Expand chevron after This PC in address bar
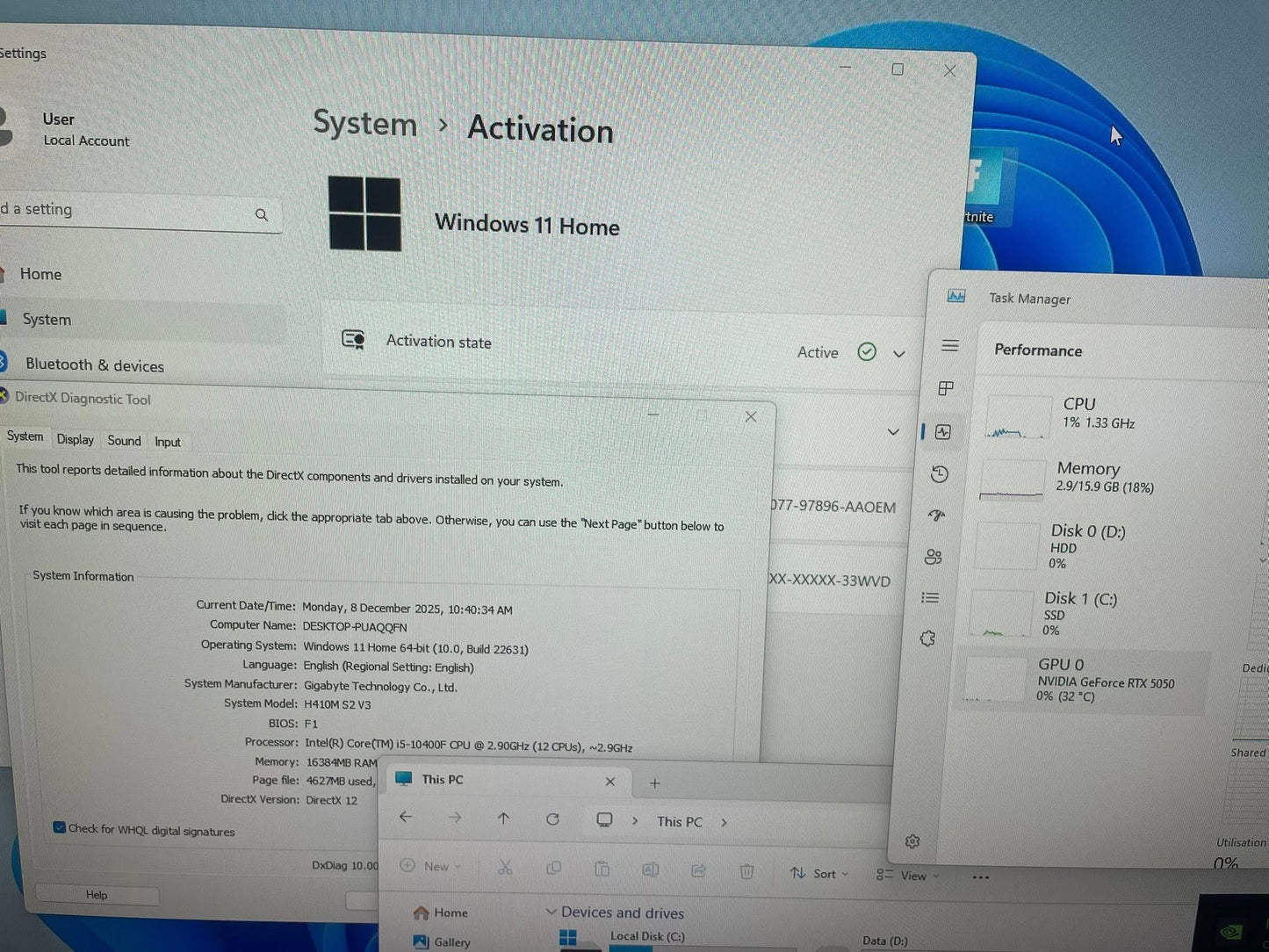The height and width of the screenshot is (952, 1269). 724,823
